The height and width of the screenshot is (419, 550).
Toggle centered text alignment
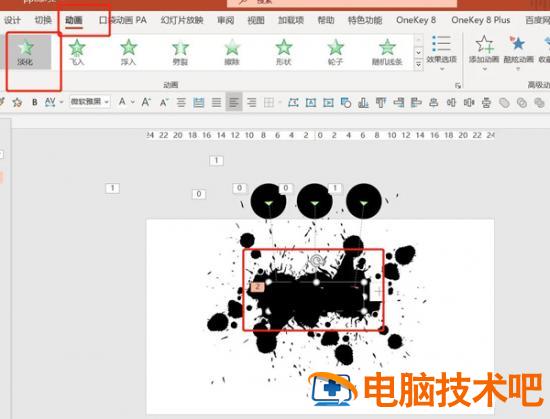tap(181, 102)
